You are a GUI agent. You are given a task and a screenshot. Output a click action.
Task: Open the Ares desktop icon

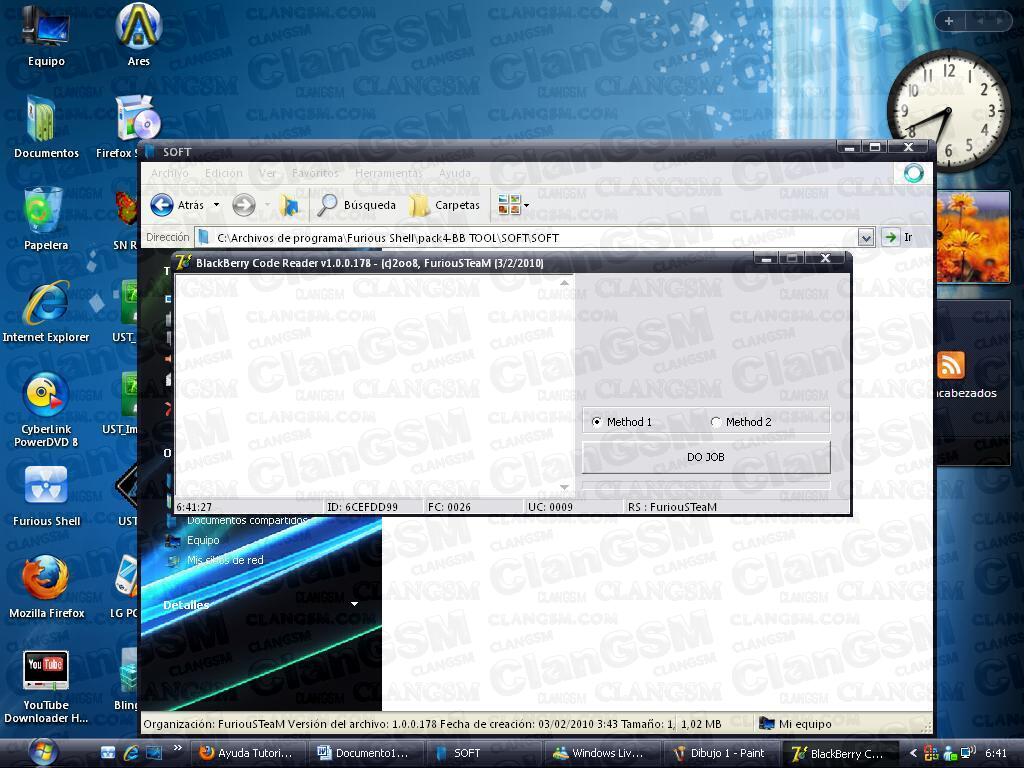pos(138,36)
